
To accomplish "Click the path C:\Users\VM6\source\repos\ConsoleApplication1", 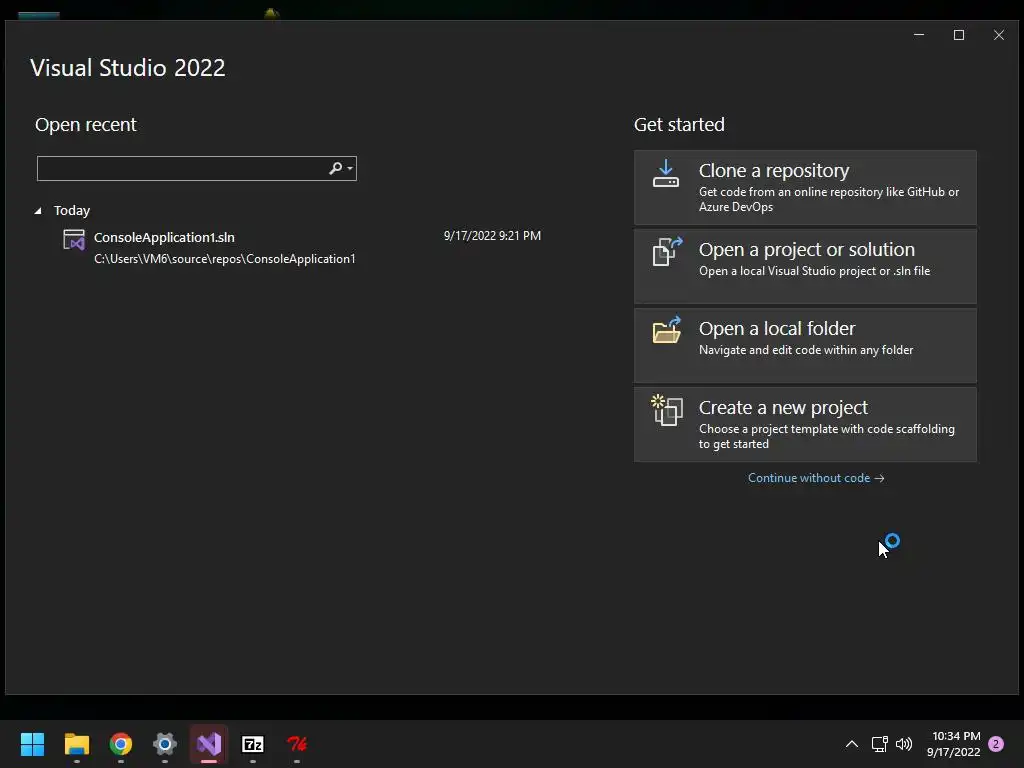I will pos(225,259).
